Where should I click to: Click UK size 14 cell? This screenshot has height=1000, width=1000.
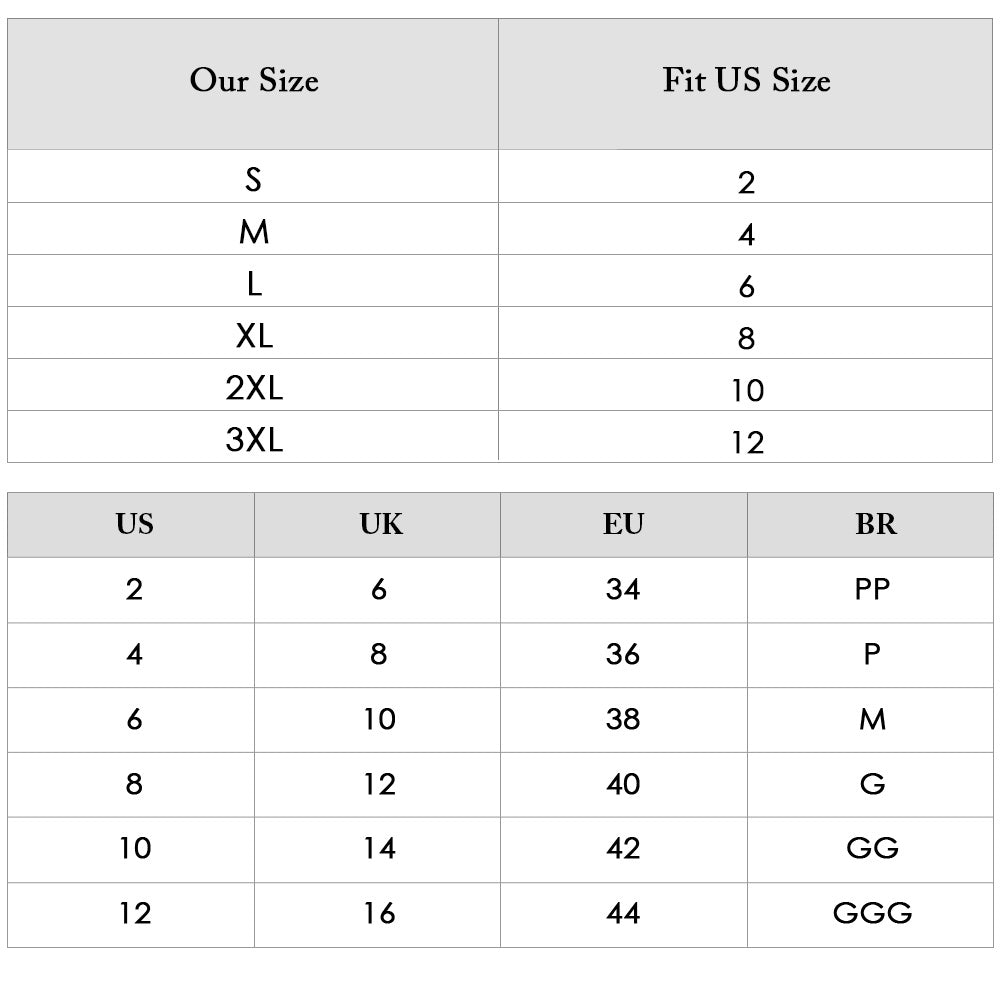pyautogui.click(x=380, y=848)
